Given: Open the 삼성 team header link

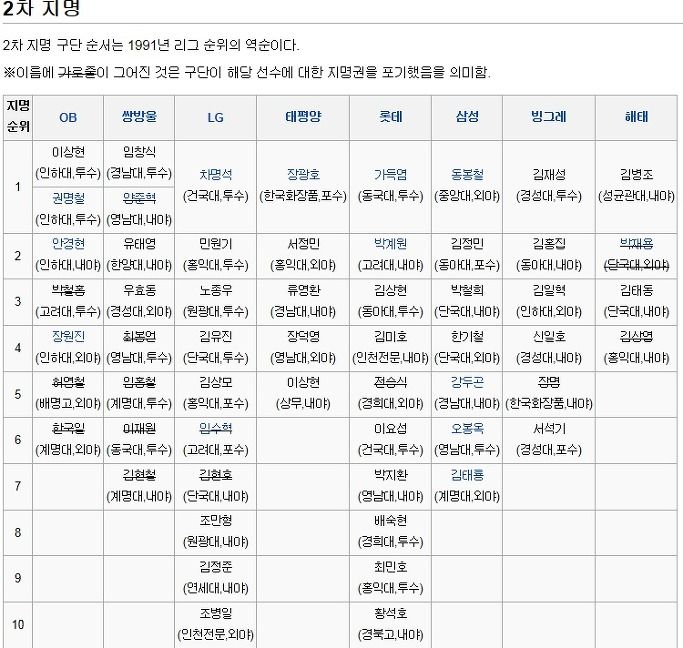Looking at the screenshot, I should coord(467,117).
